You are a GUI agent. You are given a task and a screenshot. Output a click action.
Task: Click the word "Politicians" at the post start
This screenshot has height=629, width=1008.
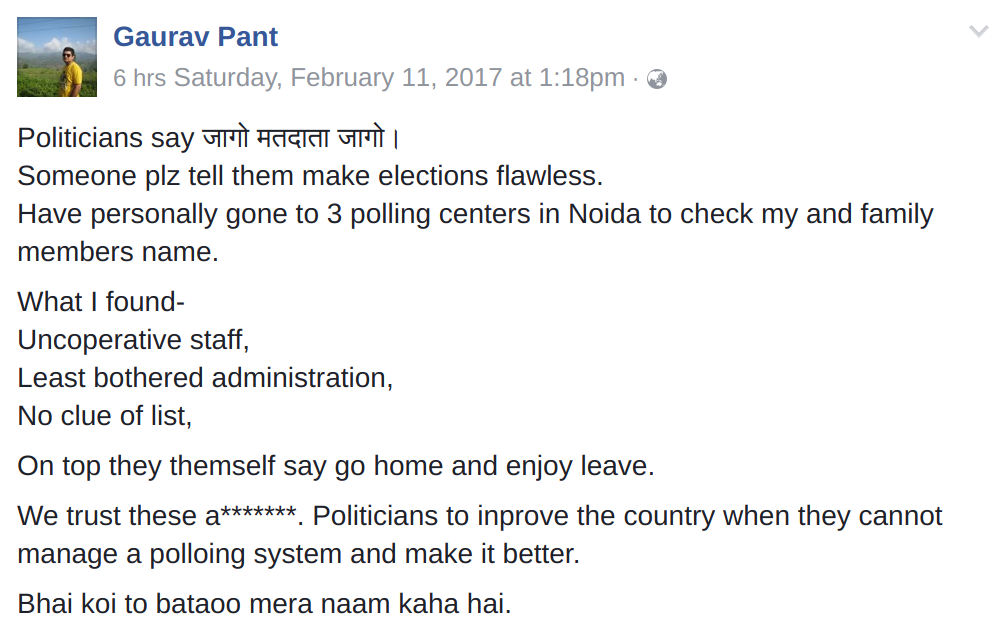[x=80, y=138]
